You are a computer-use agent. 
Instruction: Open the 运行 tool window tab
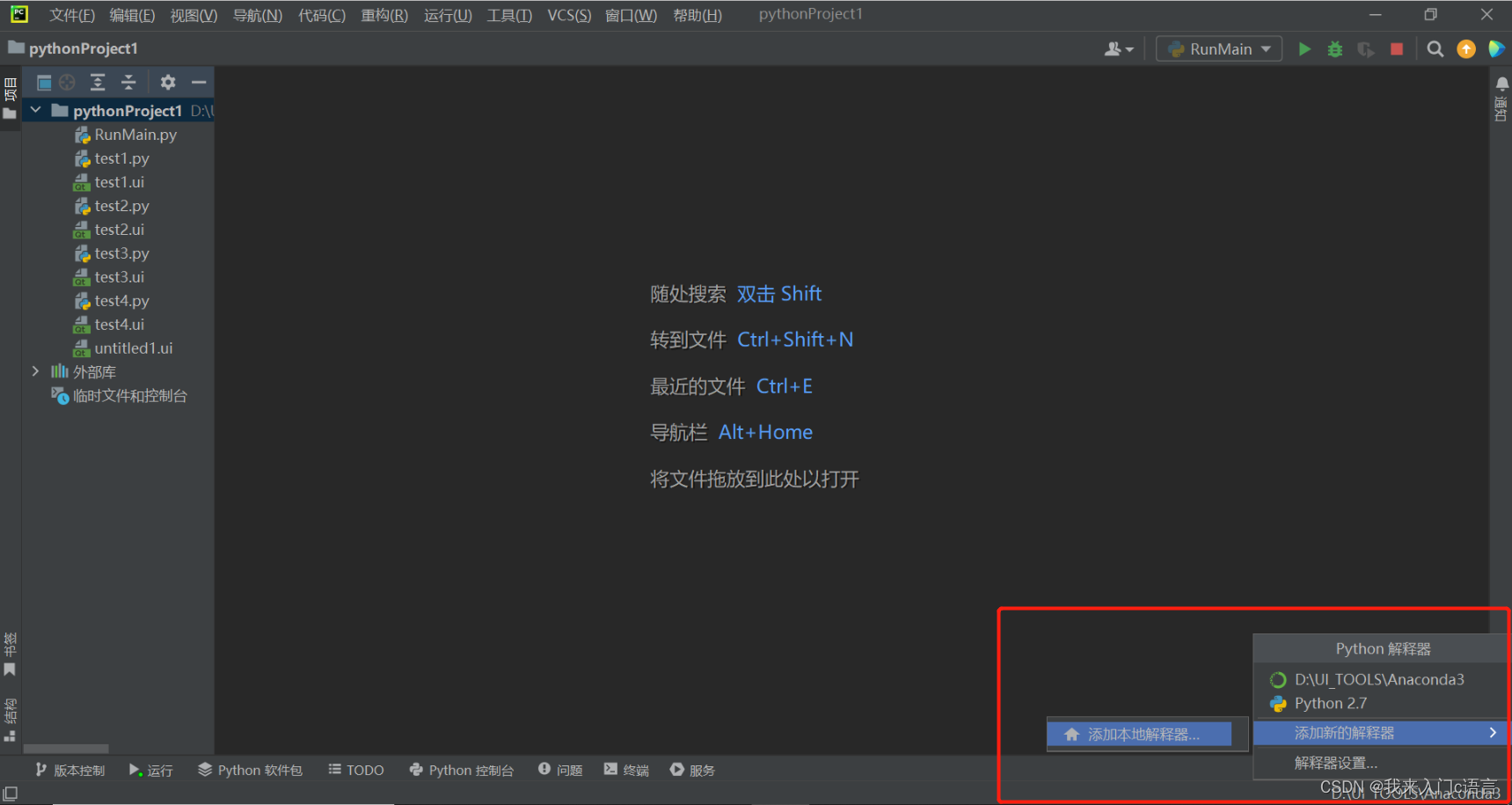click(x=151, y=770)
